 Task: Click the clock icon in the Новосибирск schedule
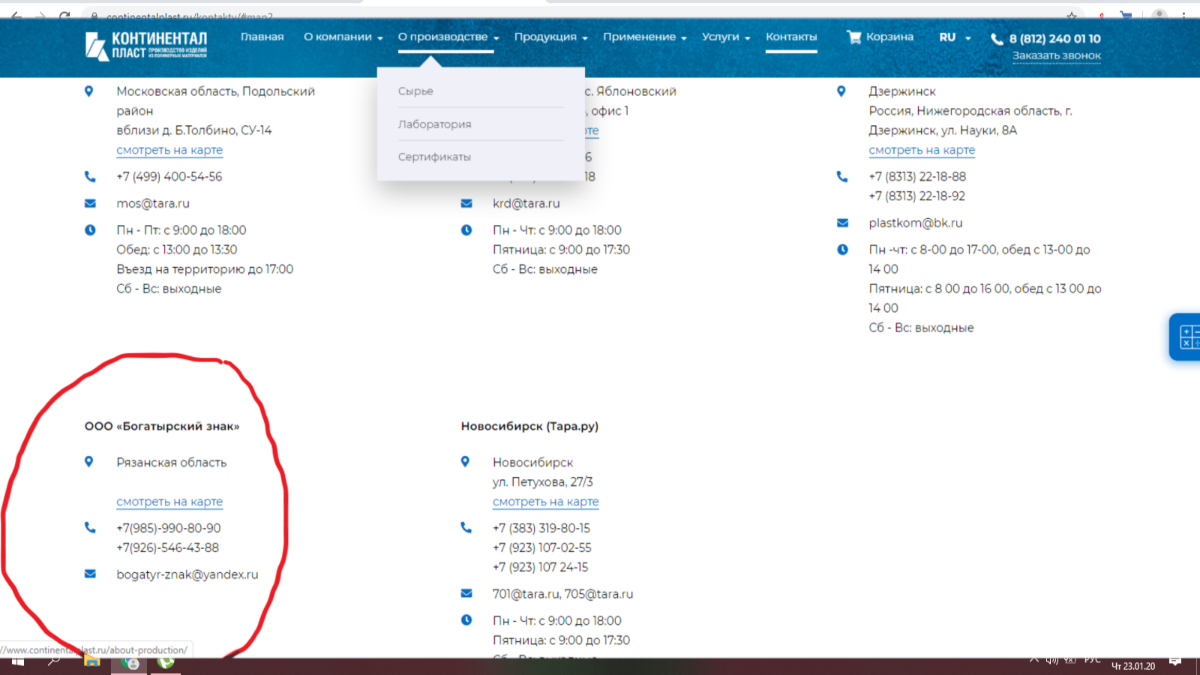coord(466,621)
